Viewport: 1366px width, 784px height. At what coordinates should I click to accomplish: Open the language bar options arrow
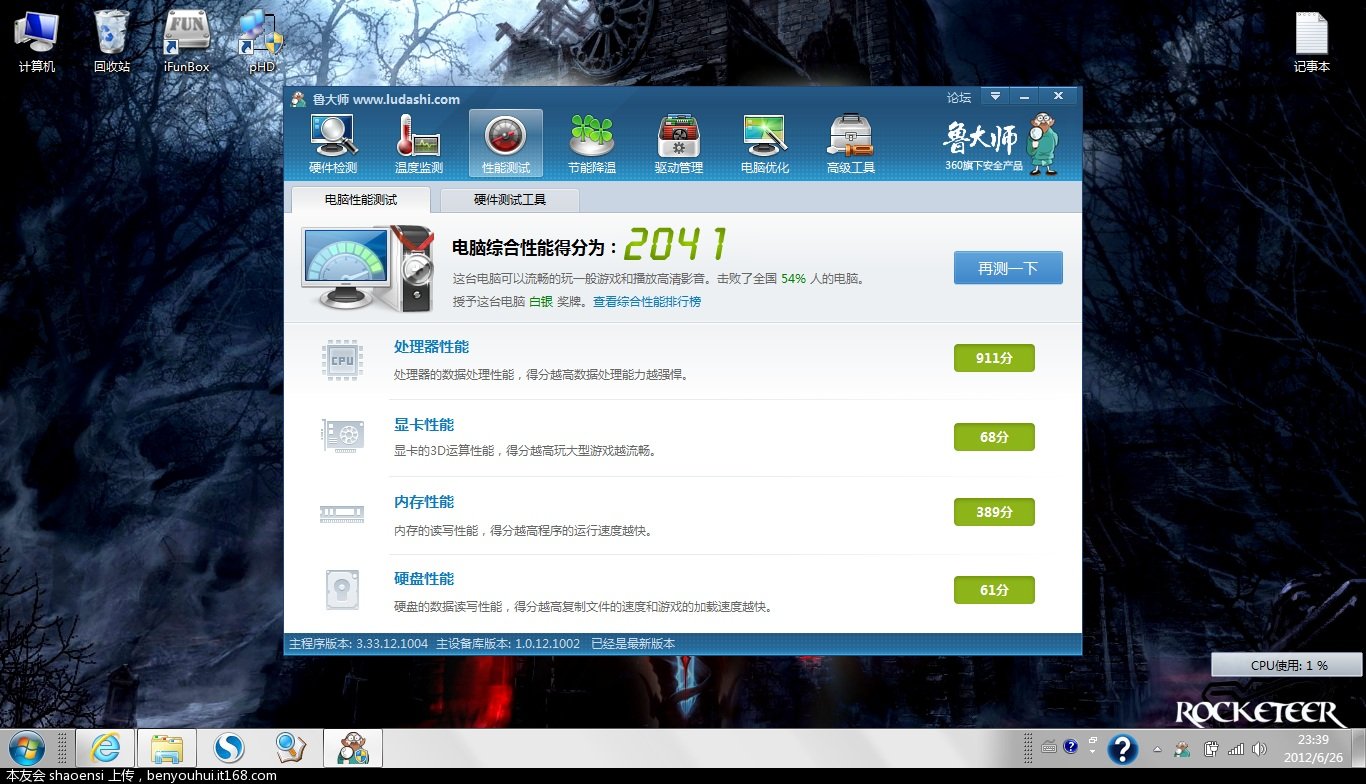(x=1092, y=751)
